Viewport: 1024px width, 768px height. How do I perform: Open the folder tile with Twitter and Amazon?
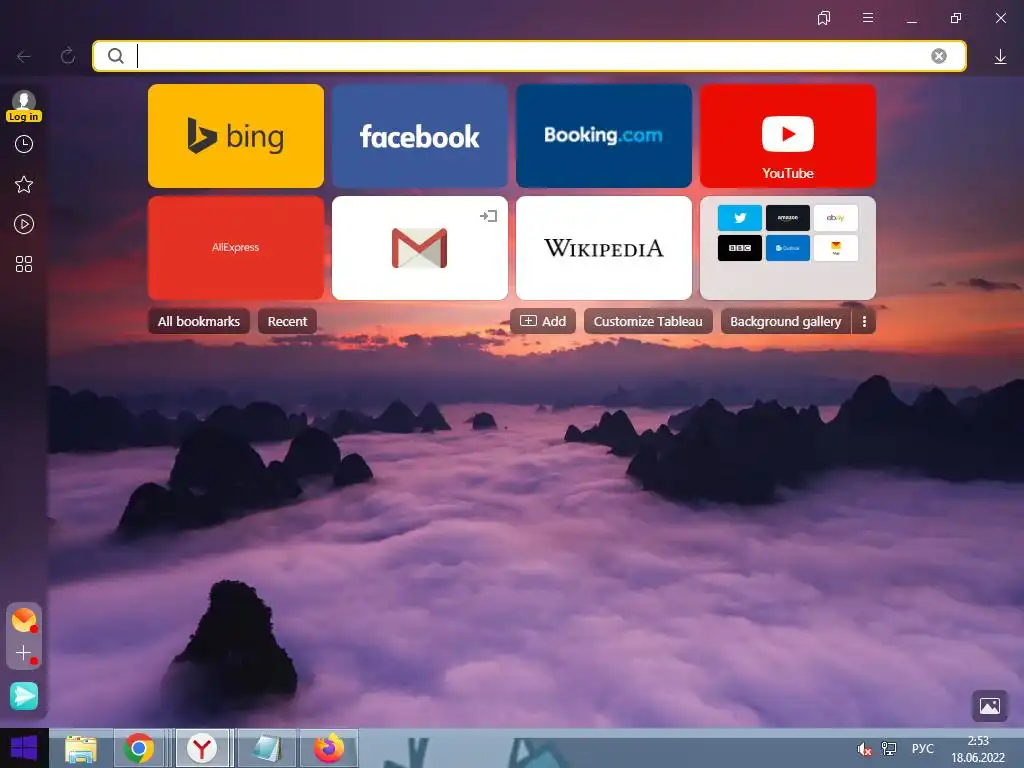(x=788, y=248)
